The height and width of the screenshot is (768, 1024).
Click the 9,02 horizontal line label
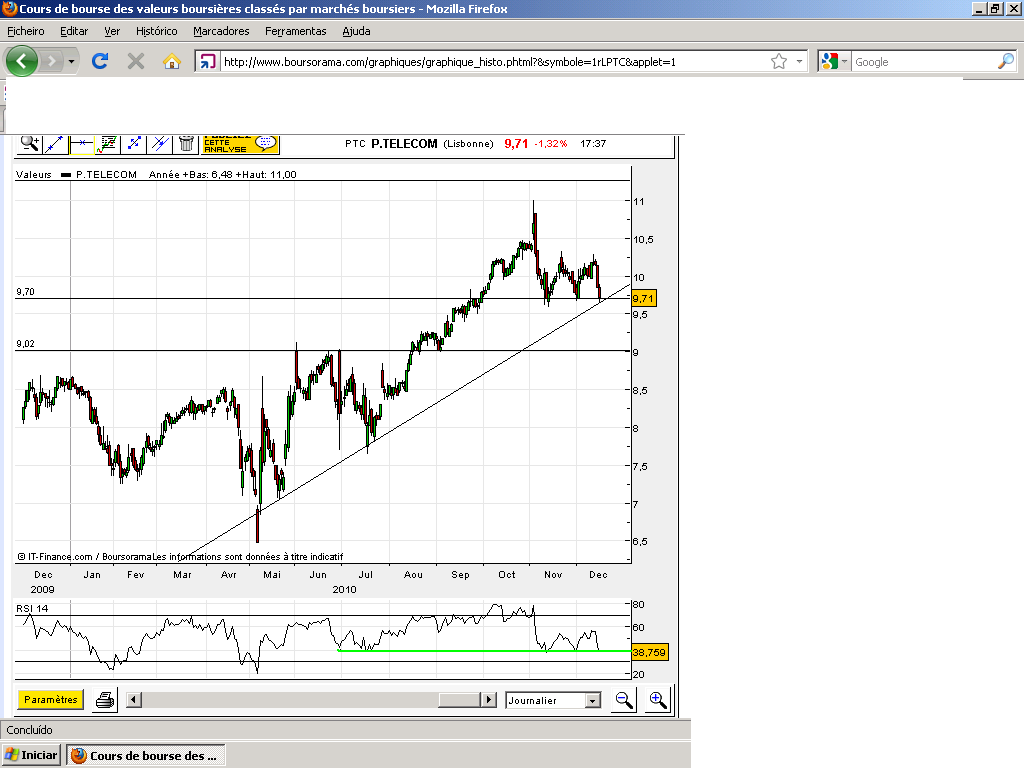coord(25,344)
